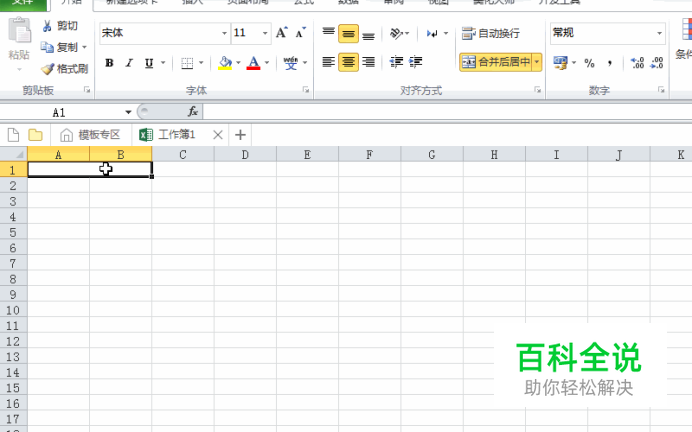Increase decimal places icon

tap(637, 63)
